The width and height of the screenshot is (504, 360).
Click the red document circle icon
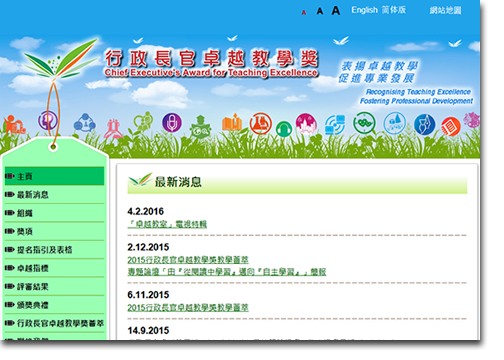451,126
